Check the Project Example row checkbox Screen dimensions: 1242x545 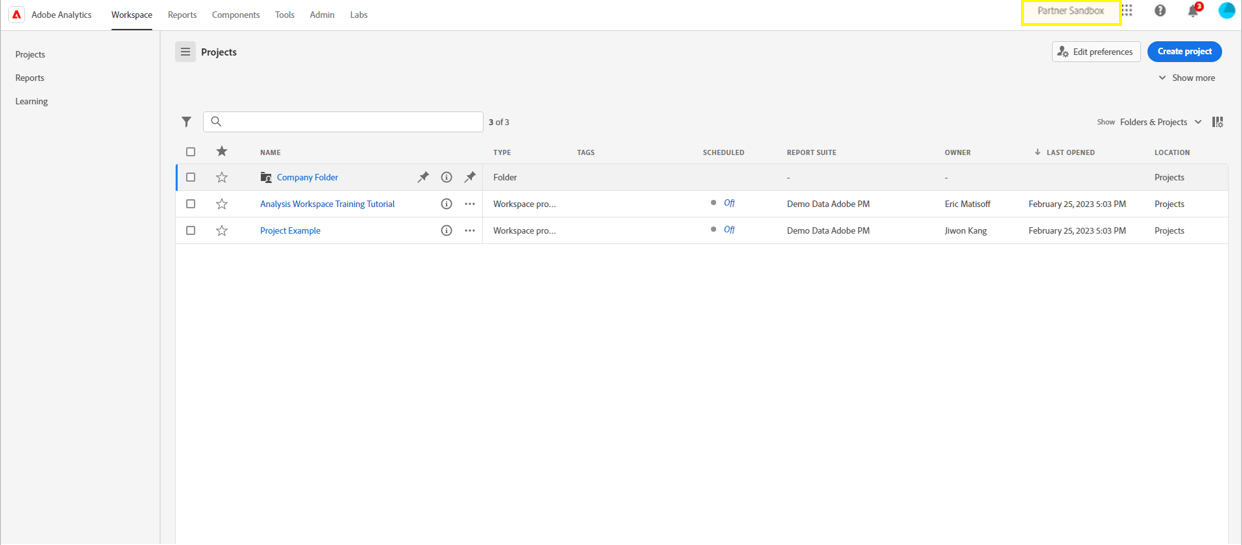pyautogui.click(x=191, y=230)
